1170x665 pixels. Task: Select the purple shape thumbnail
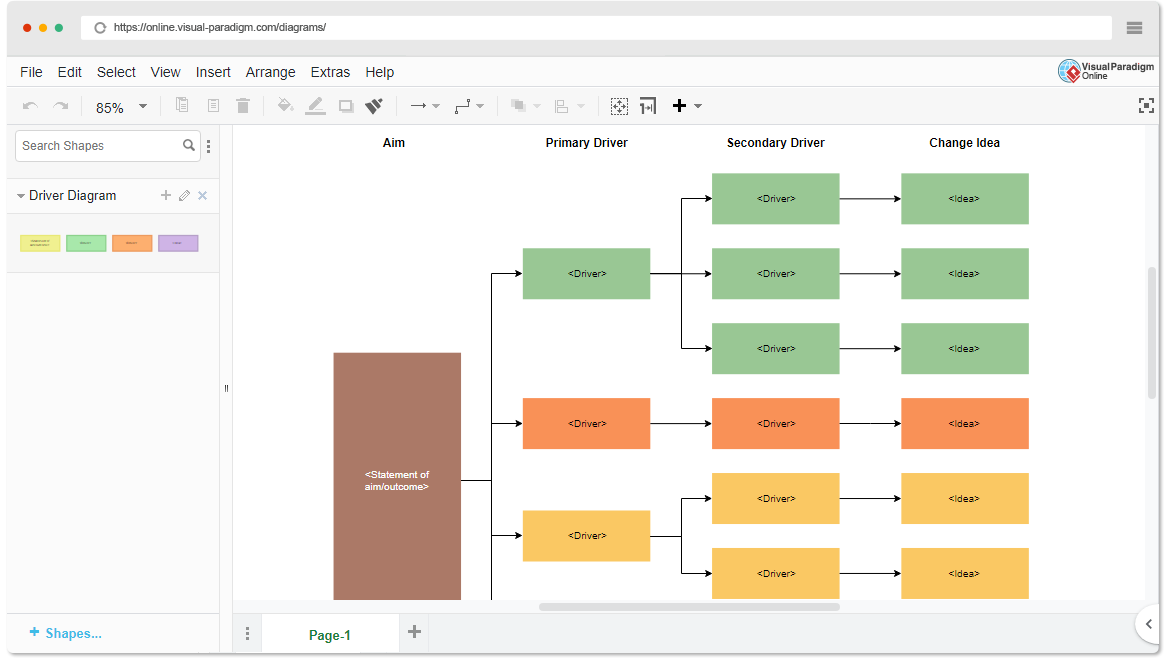pos(178,243)
